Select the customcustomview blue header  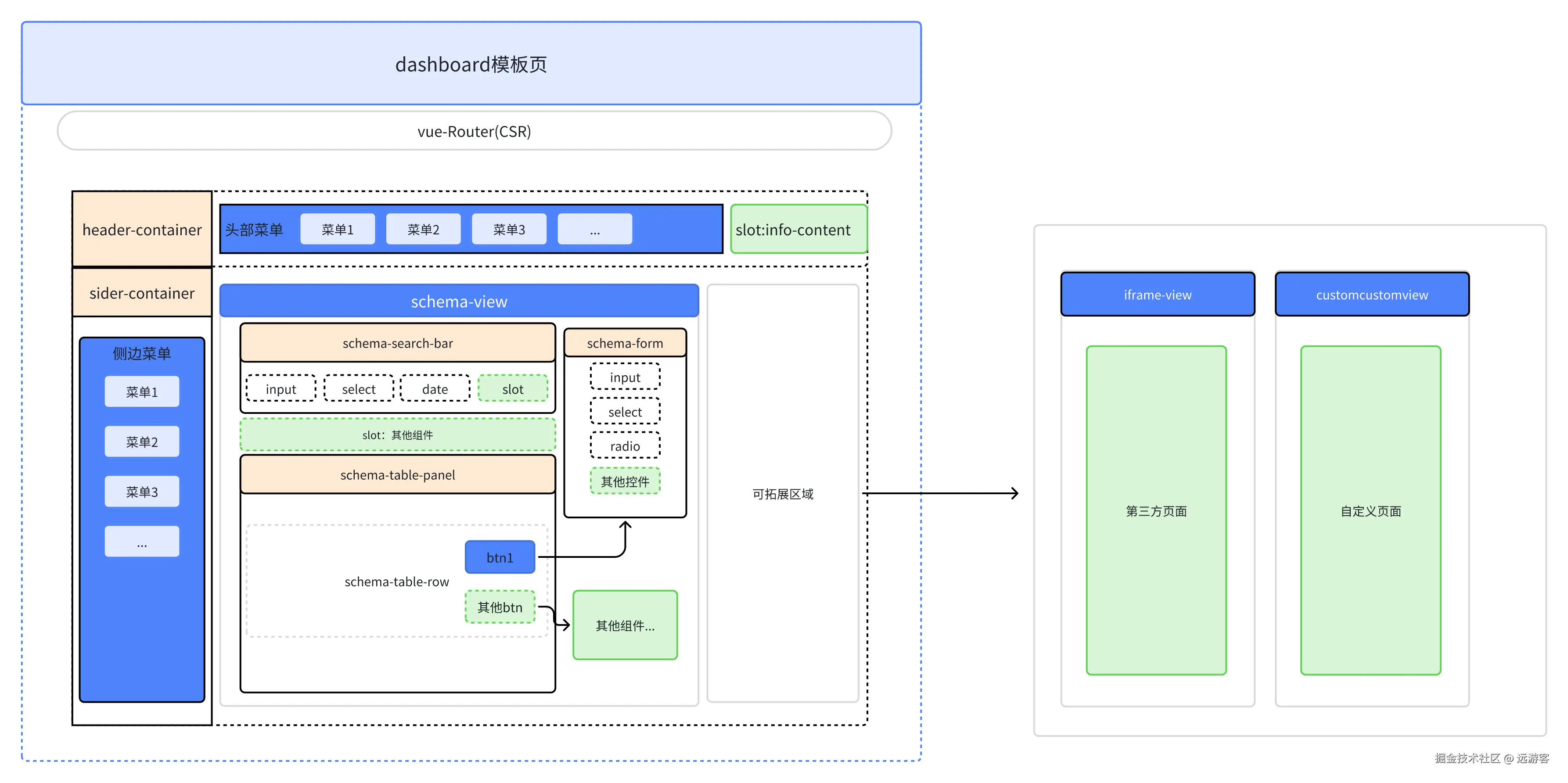coord(1371,295)
